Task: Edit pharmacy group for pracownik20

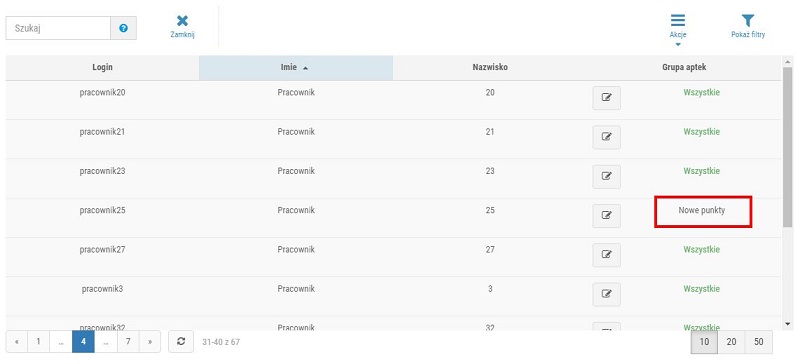Action: (x=606, y=98)
